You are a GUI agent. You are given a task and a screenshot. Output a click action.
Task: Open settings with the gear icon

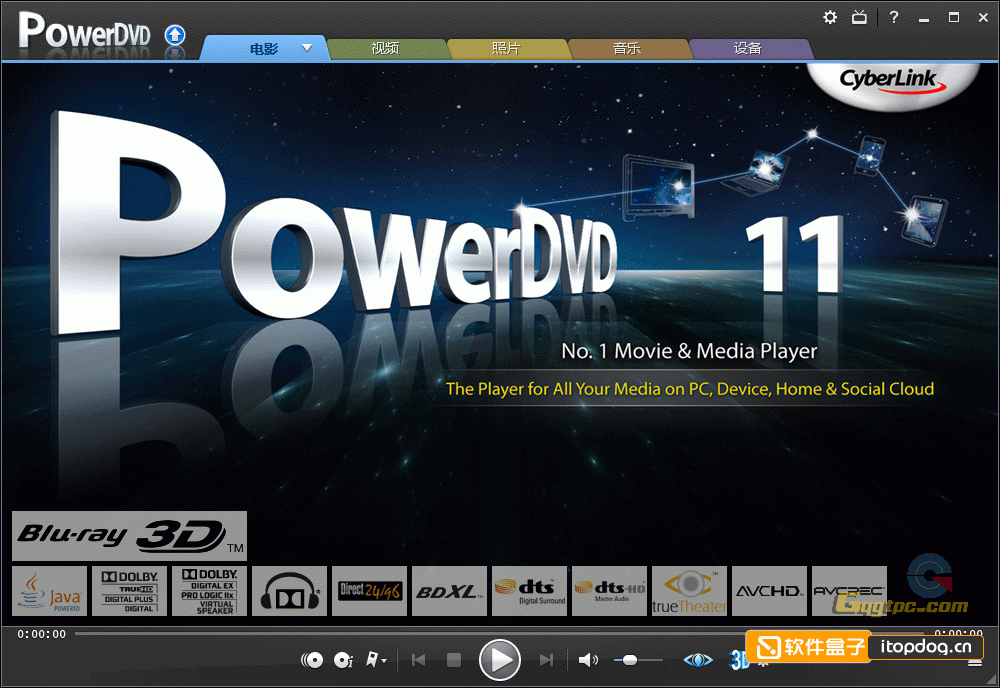(x=830, y=17)
